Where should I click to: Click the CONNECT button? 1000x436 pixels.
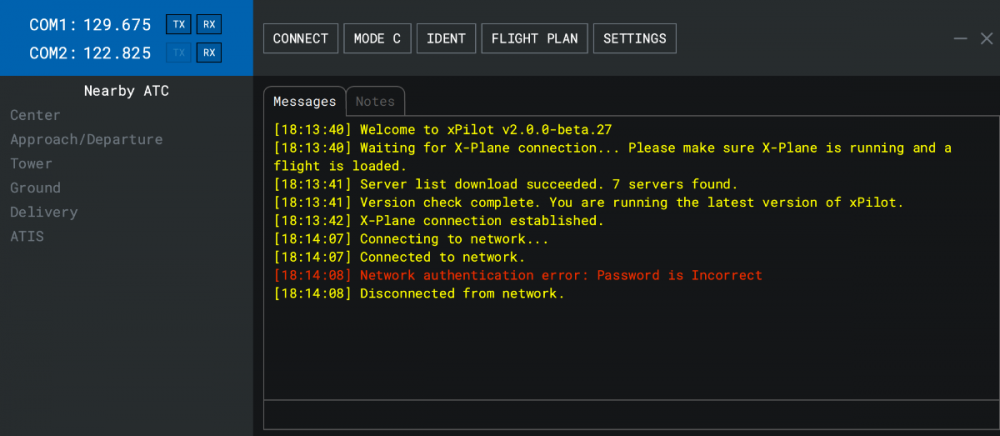(300, 39)
